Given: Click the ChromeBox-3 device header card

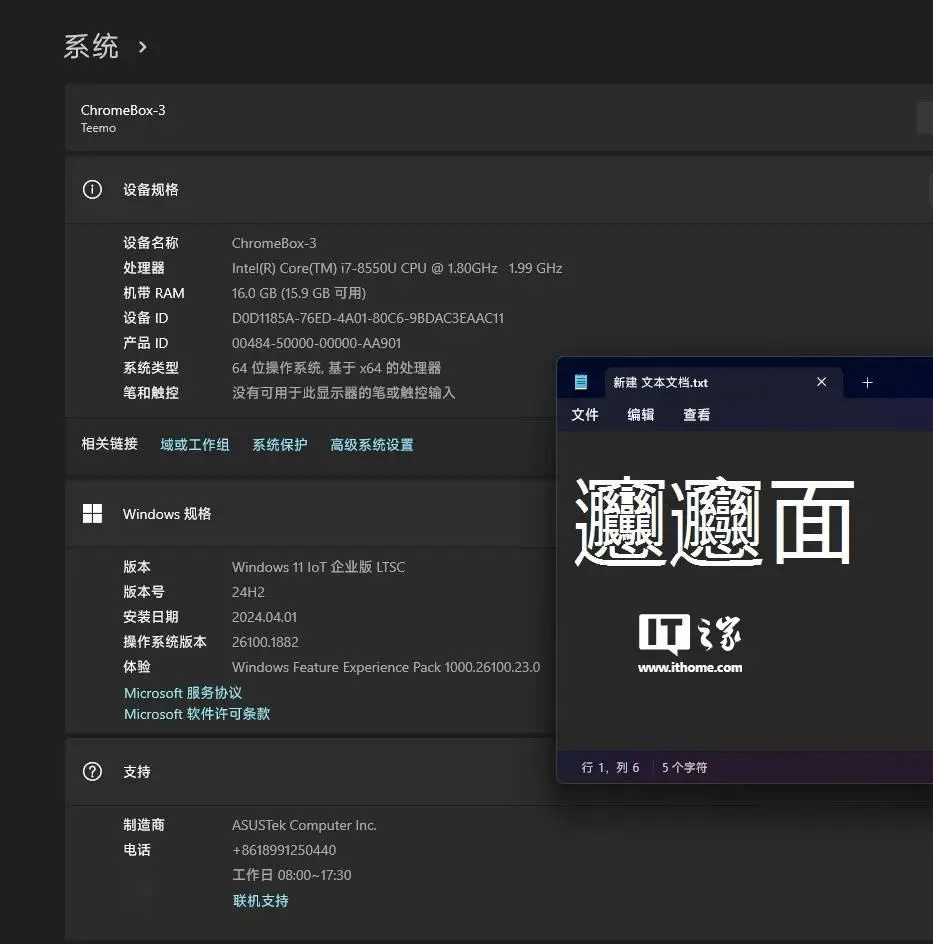Looking at the screenshot, I should (499, 117).
